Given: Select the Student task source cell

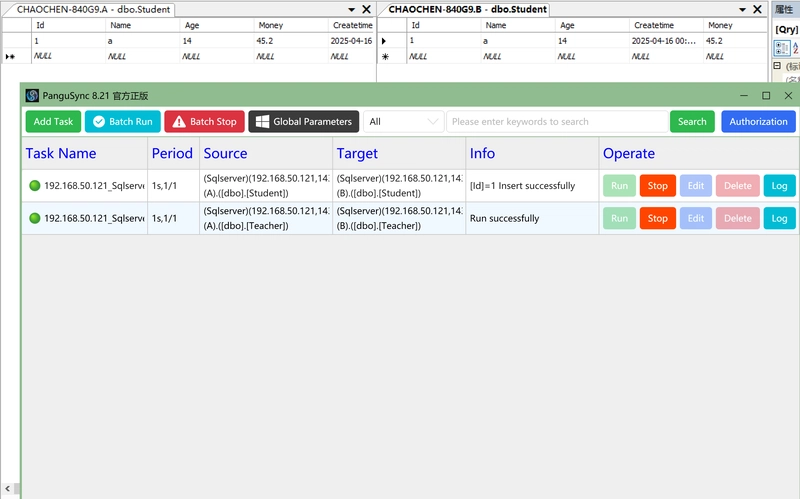Looking at the screenshot, I should pyautogui.click(x=266, y=186).
